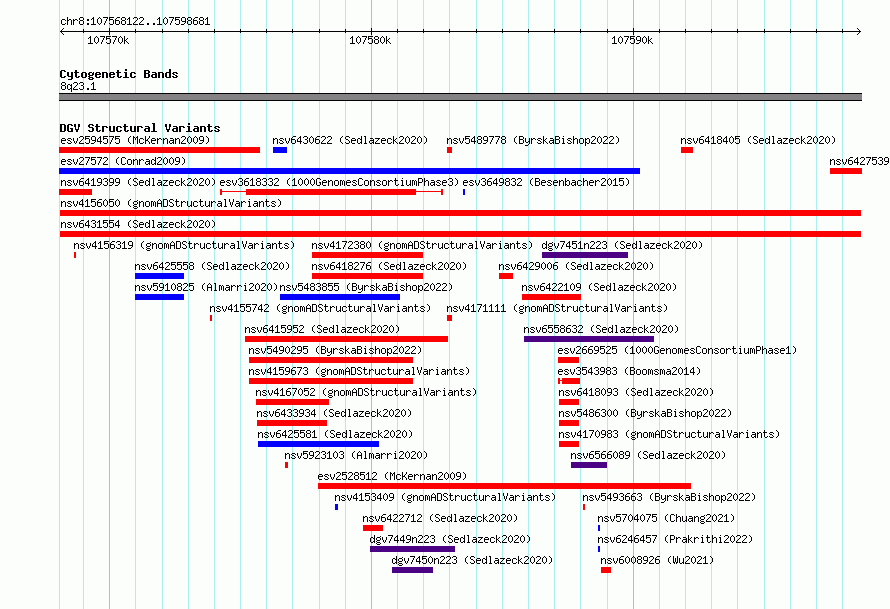
Task: Open nsv6433934 (Sedlazeck2020) label
Action: (334, 413)
